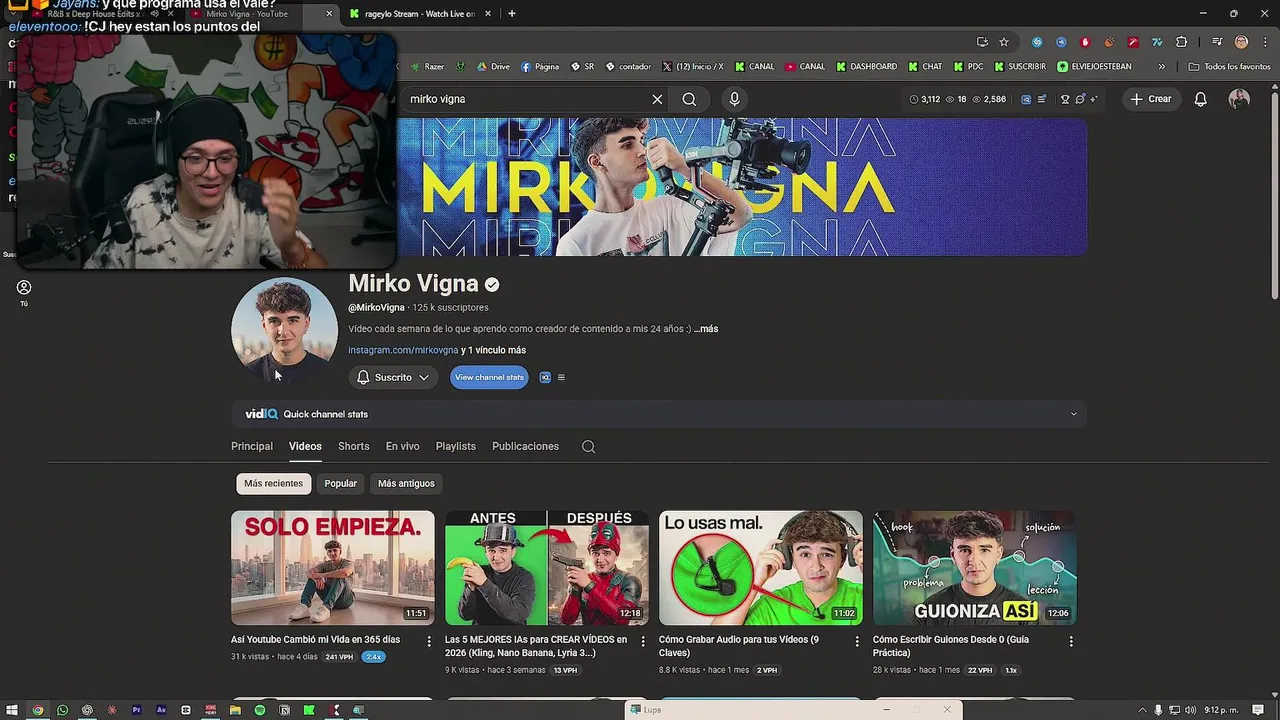
Task: Bookmark this page with star icon
Action: (x=1004, y=42)
